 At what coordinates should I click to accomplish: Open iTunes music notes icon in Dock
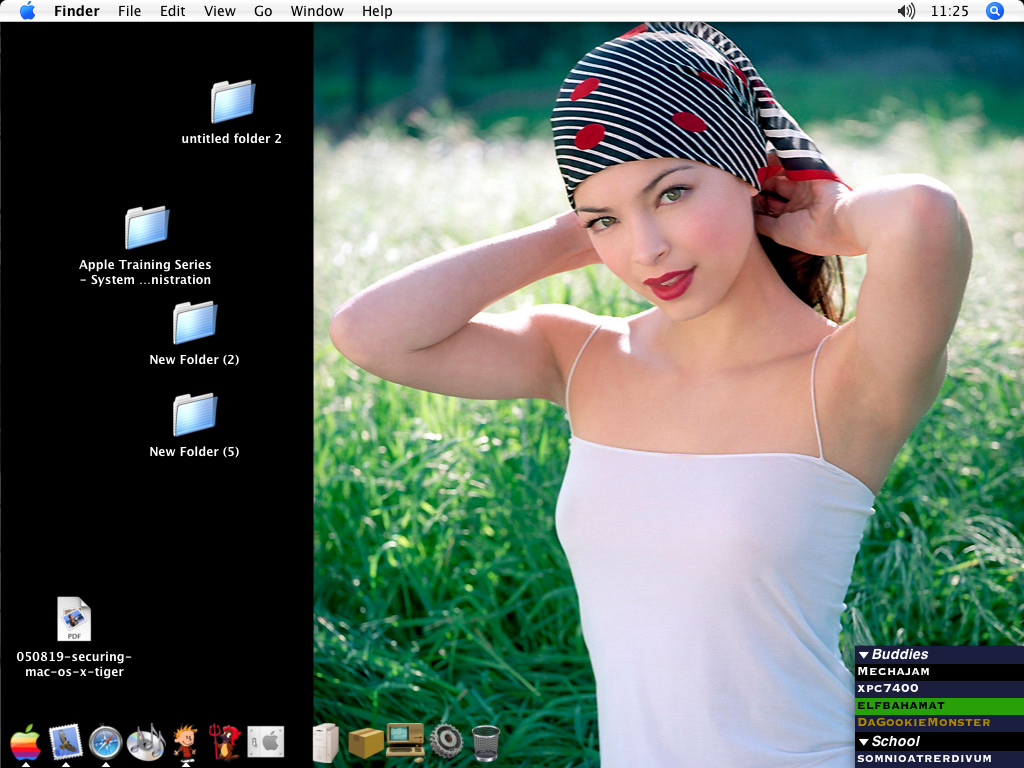[x=146, y=743]
